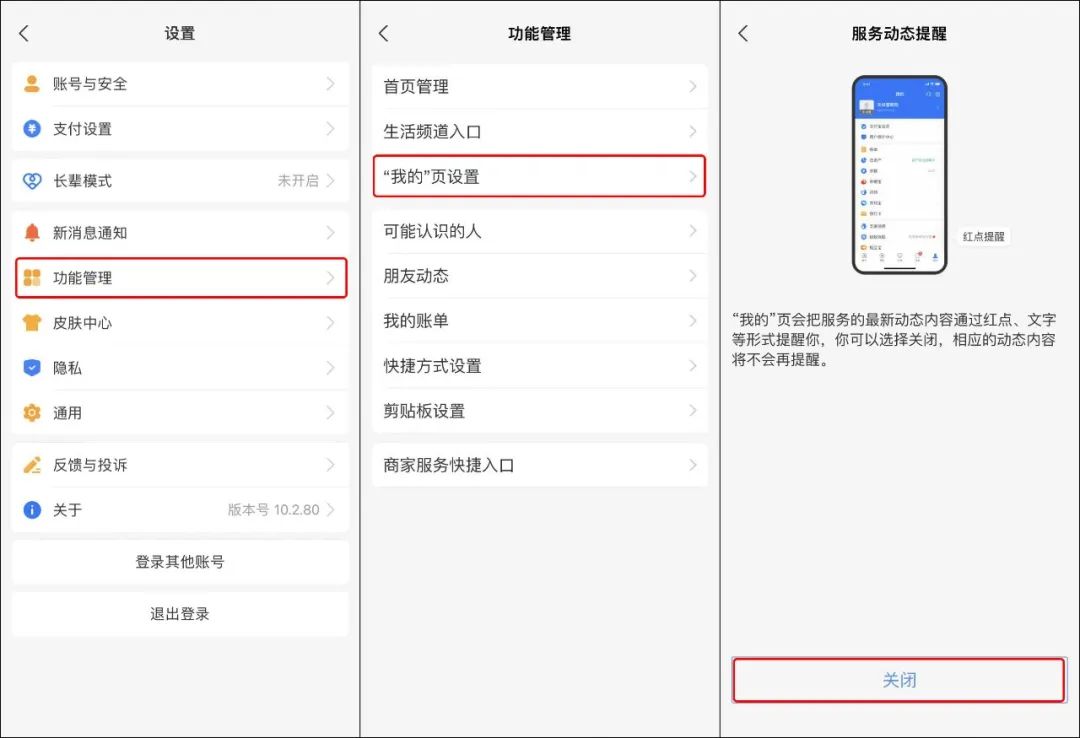This screenshot has width=1080, height=738.
Task: Click the 登录其他账号 button
Action: point(179,562)
